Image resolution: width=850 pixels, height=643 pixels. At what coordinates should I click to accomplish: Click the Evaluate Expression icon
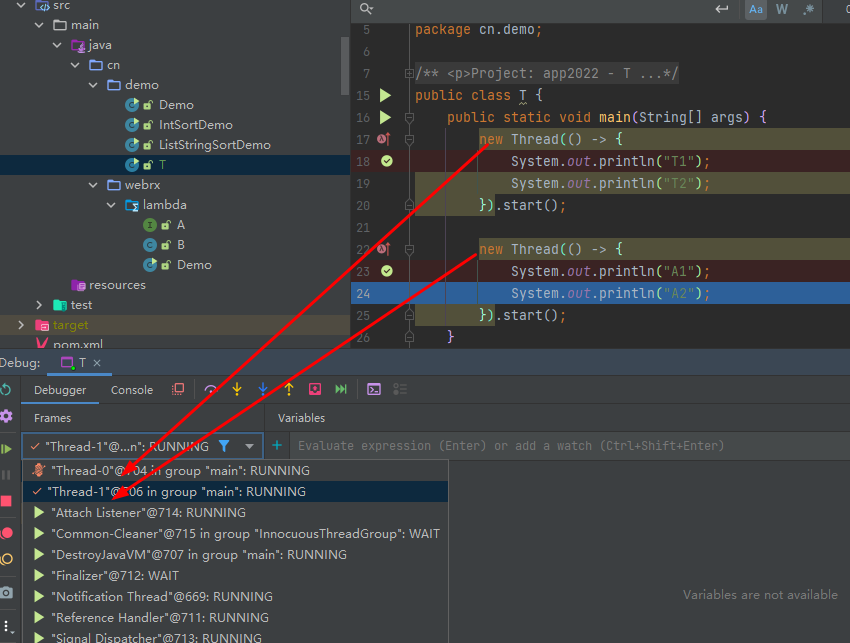coord(374,389)
